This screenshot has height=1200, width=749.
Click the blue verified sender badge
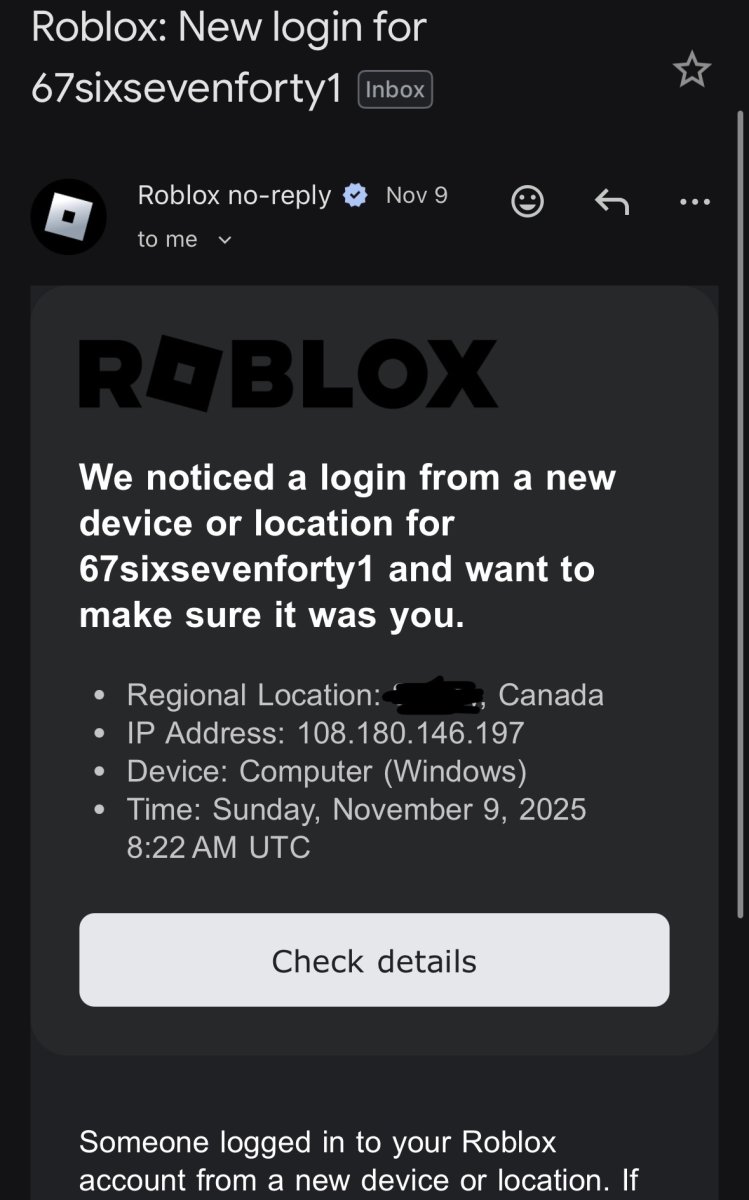355,196
